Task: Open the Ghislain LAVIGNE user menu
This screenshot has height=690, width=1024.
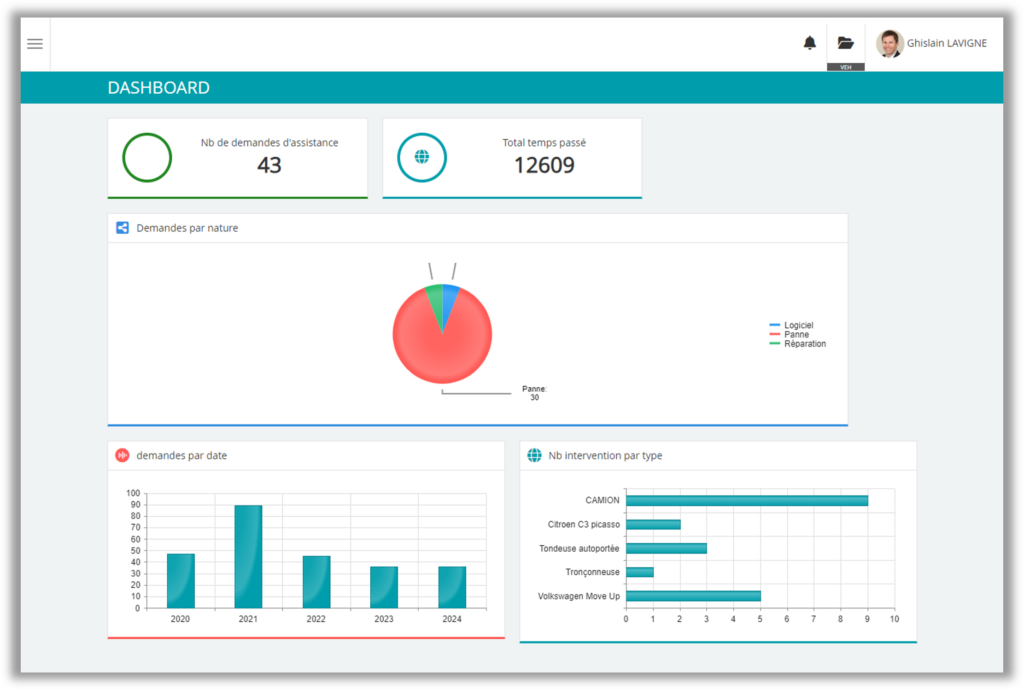Action: (946, 43)
